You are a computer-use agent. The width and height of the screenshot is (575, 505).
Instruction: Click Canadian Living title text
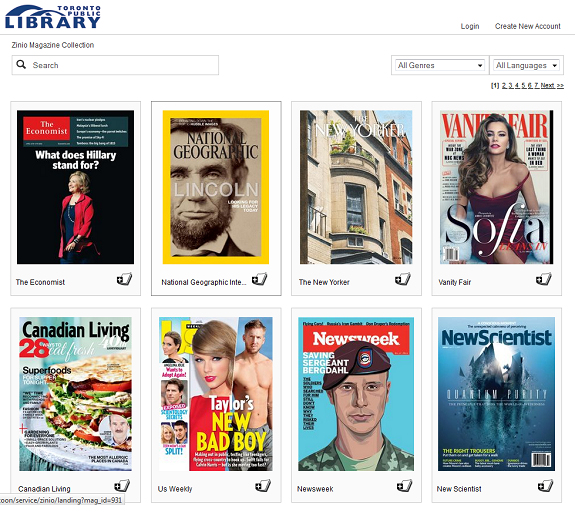[x=44, y=489]
